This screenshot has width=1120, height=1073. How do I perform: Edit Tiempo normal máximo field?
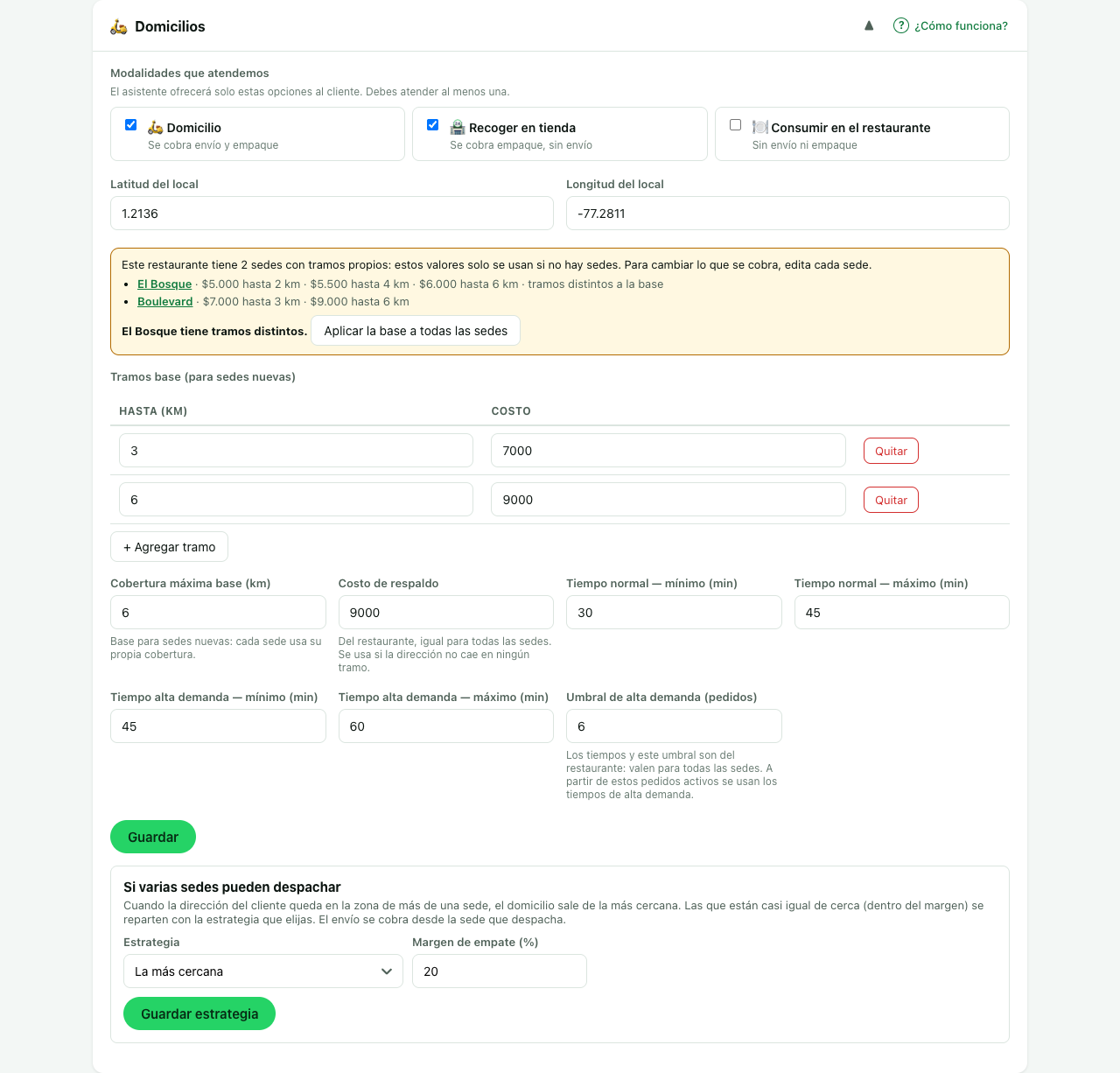click(x=902, y=613)
